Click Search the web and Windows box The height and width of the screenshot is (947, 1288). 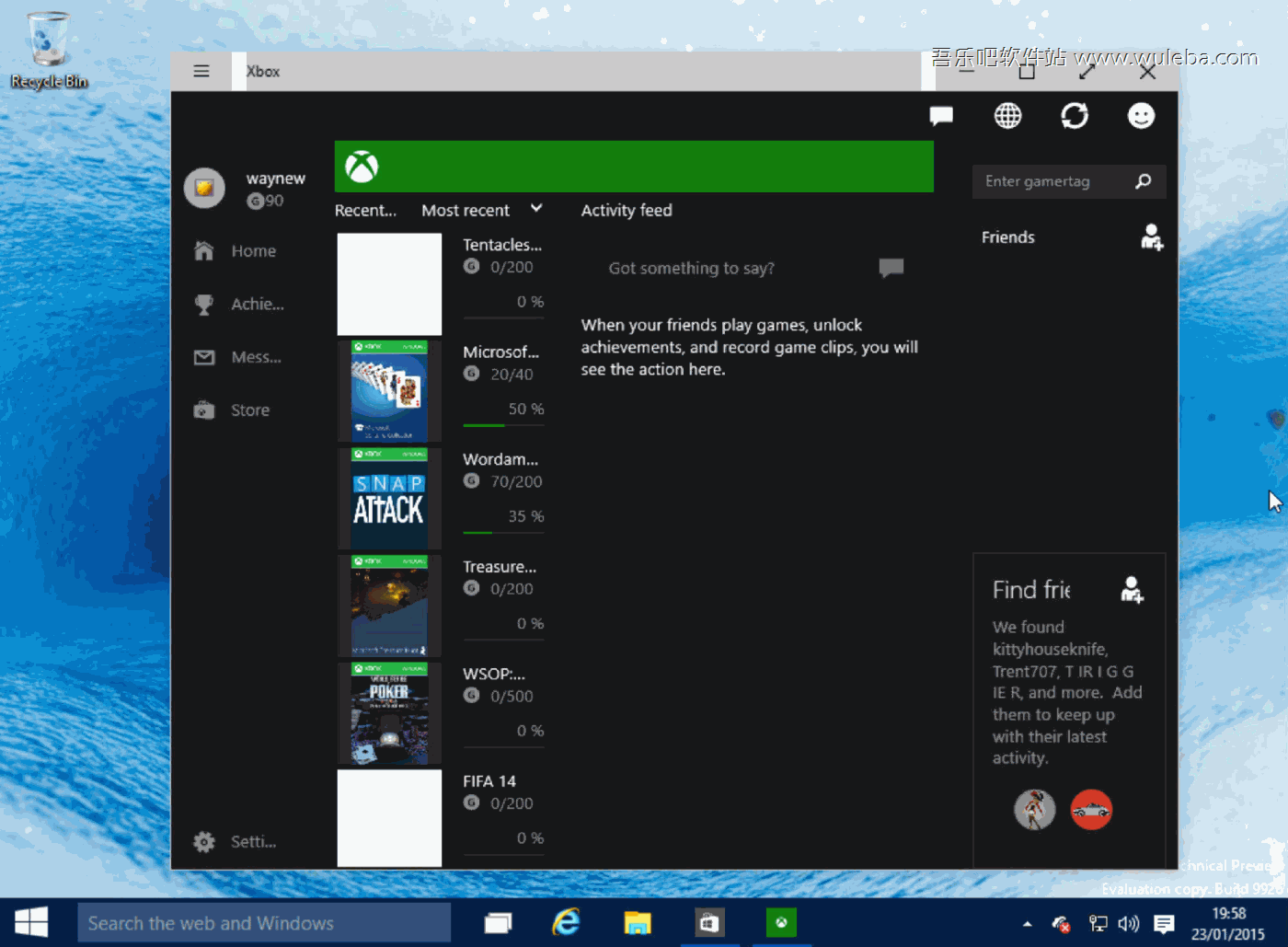[265, 923]
